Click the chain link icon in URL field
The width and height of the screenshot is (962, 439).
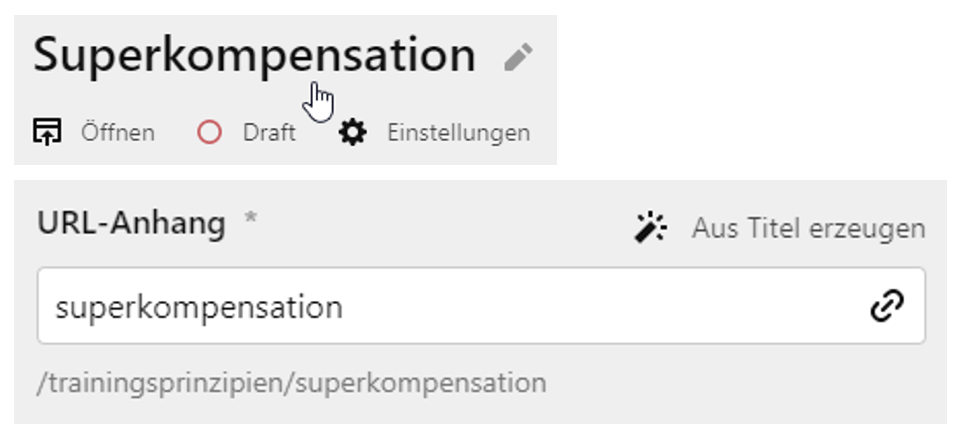[887, 306]
